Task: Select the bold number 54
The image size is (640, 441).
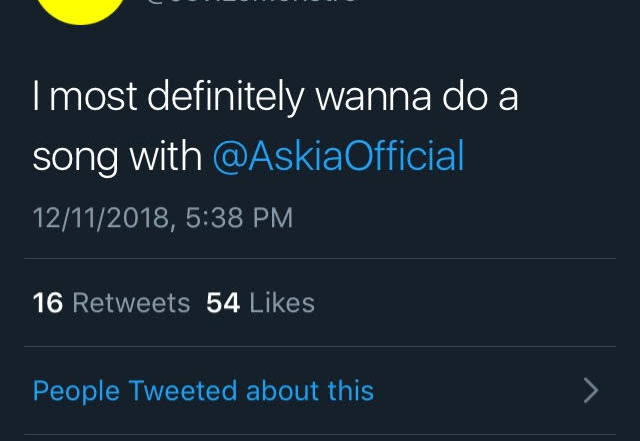Action: 223,303
